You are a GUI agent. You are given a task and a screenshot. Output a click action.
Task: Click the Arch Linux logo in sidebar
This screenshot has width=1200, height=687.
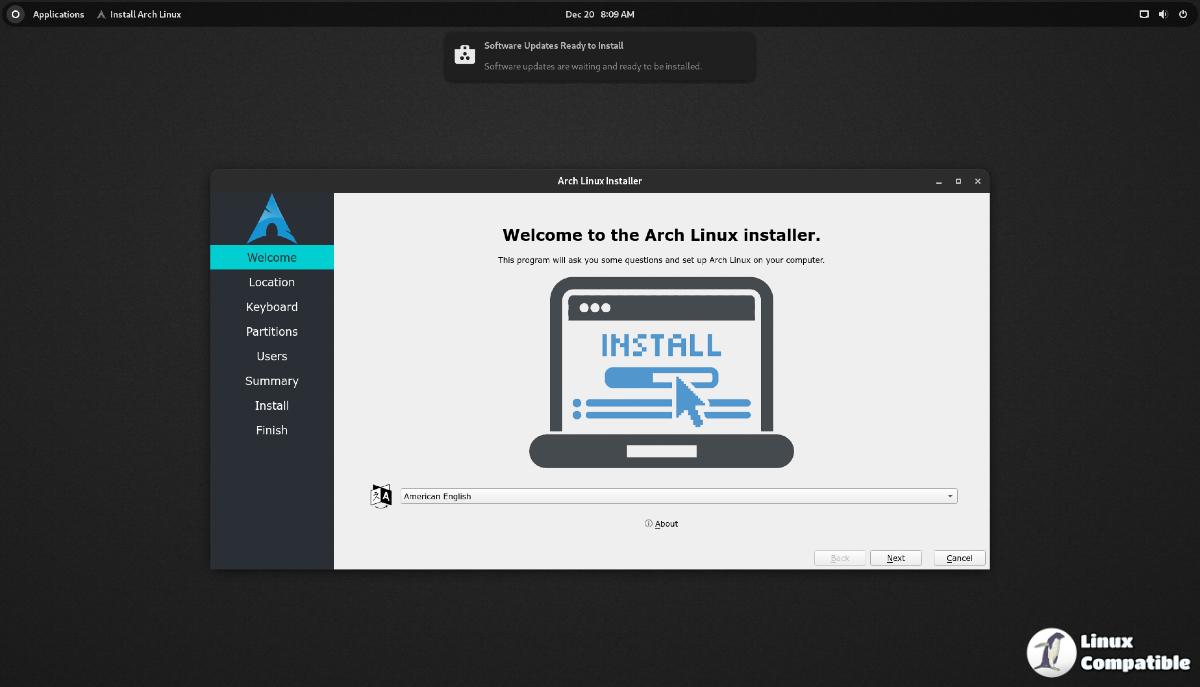tap(271, 219)
